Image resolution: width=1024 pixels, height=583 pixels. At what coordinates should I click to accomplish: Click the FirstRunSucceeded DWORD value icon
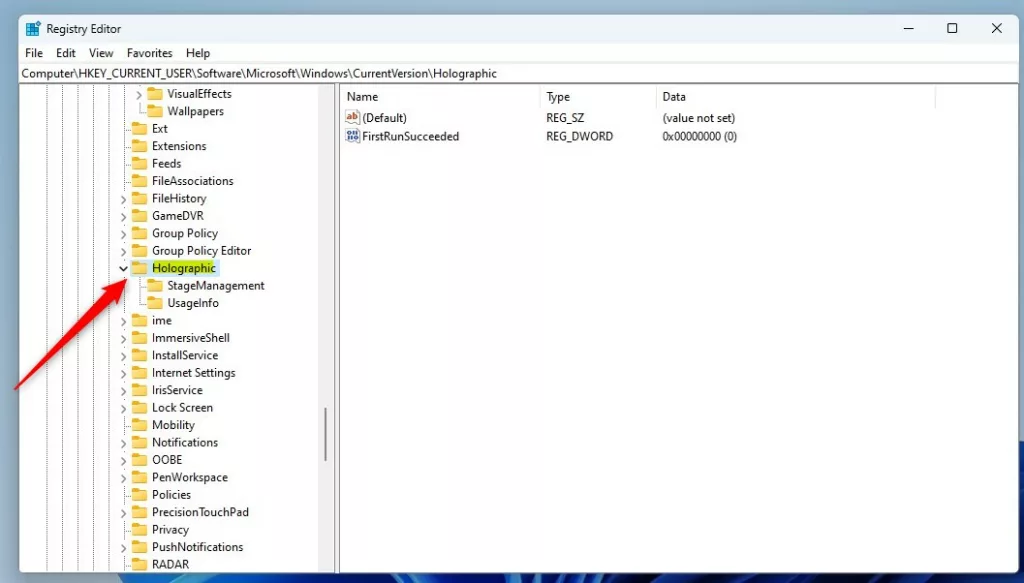click(x=353, y=136)
